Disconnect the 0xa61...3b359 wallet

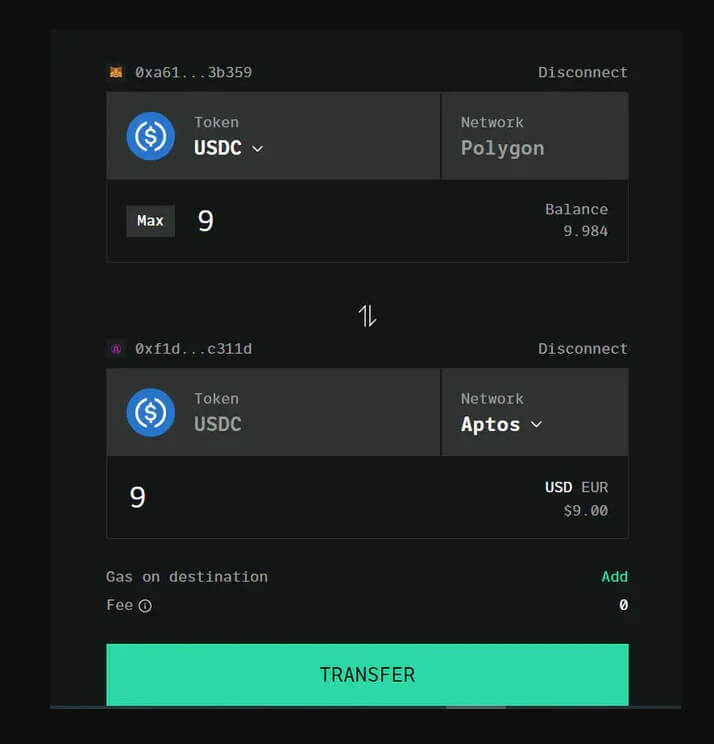click(583, 72)
